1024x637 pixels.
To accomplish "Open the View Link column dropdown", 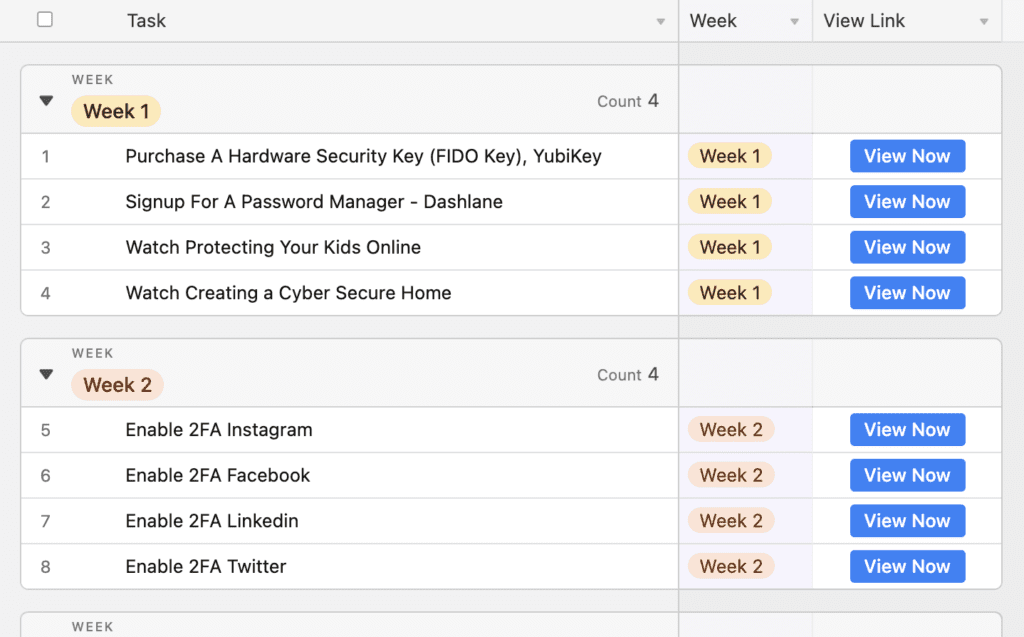I will 985,20.
